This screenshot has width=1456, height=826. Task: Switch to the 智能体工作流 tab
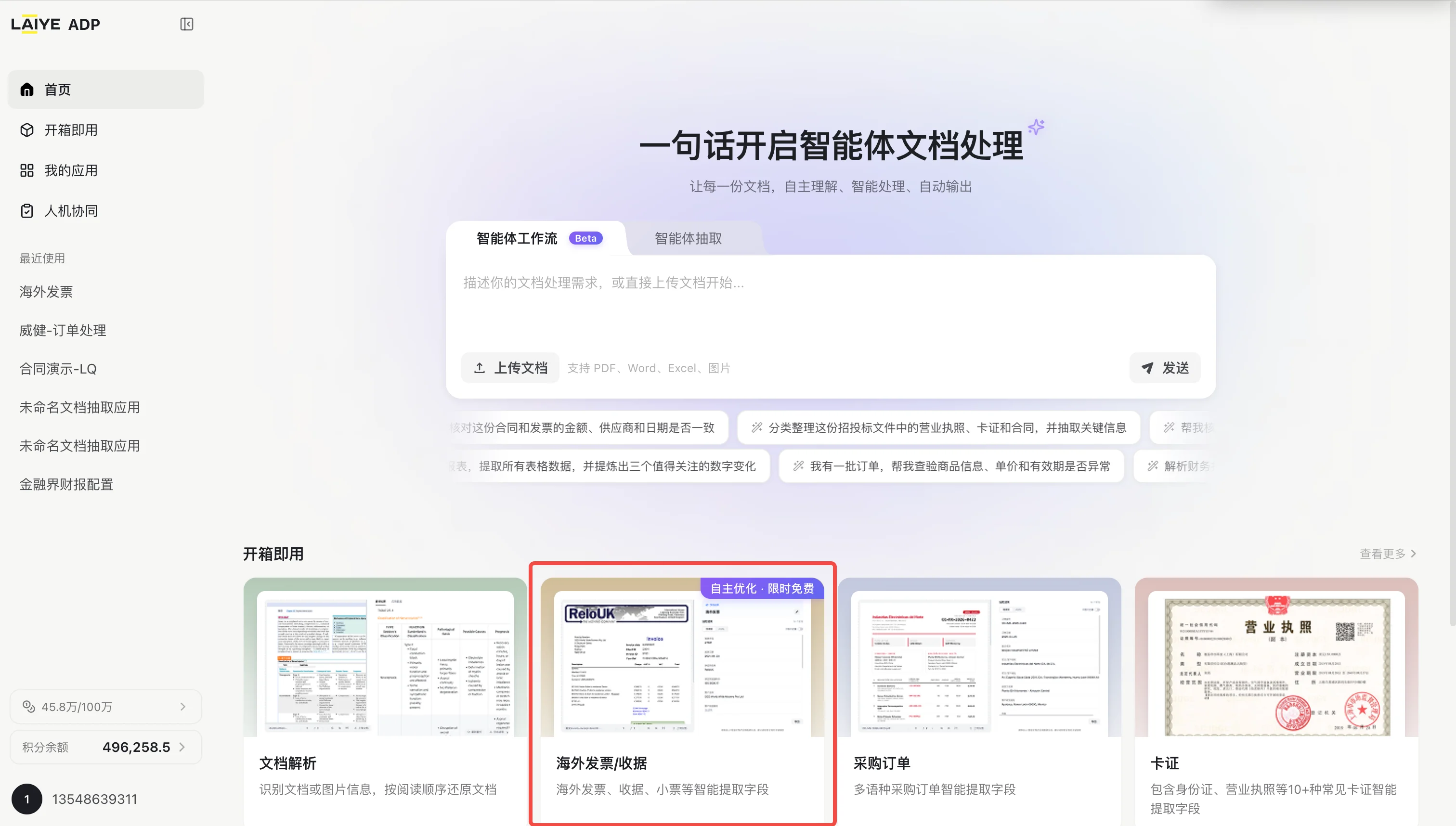[536, 238]
